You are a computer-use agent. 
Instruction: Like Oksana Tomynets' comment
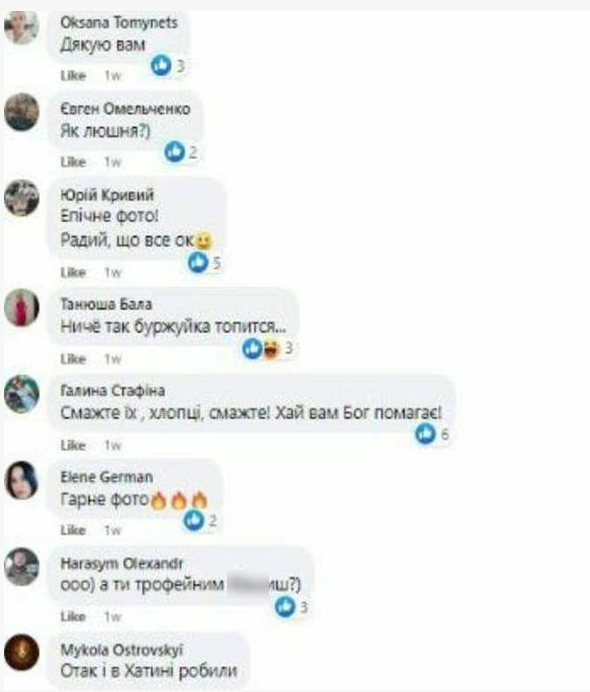point(73,75)
